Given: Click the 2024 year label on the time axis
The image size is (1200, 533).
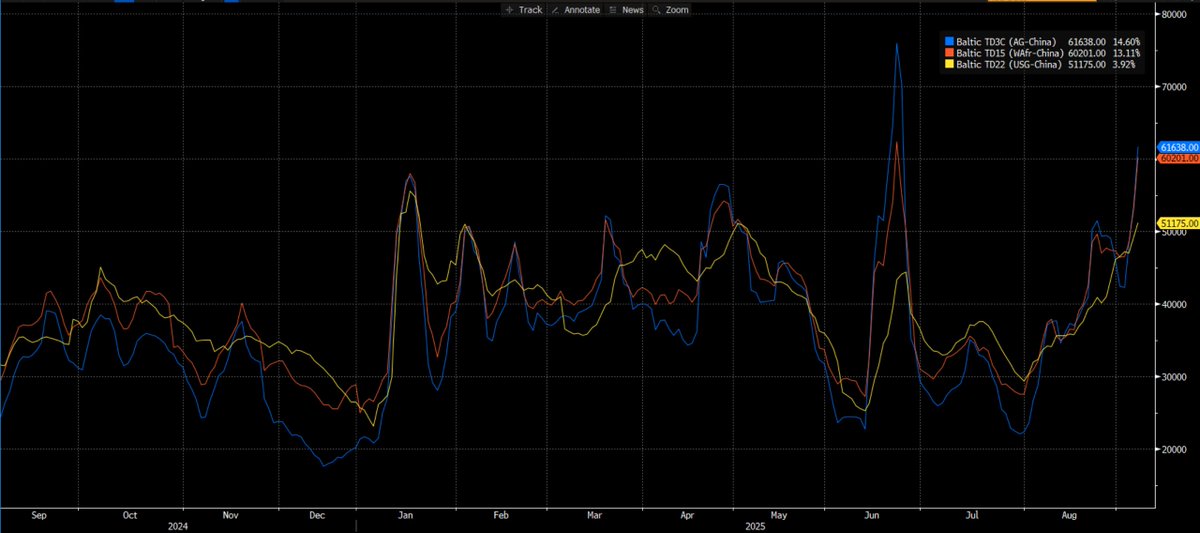Looking at the screenshot, I should [x=180, y=525].
